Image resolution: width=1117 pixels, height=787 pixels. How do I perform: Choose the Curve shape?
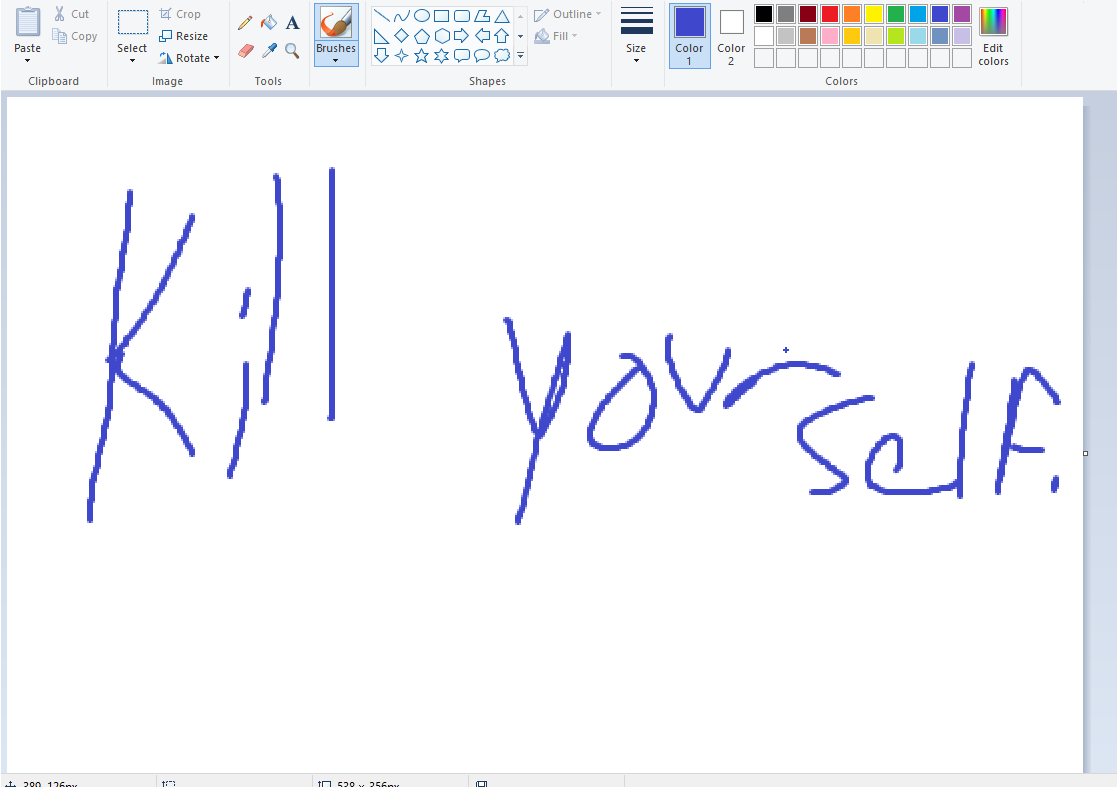pyautogui.click(x=401, y=16)
